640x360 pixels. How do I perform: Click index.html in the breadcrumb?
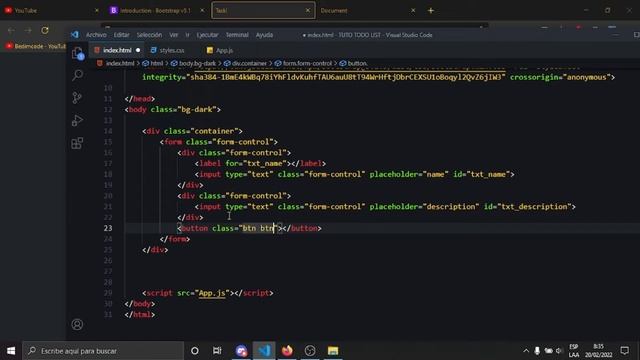120,63
